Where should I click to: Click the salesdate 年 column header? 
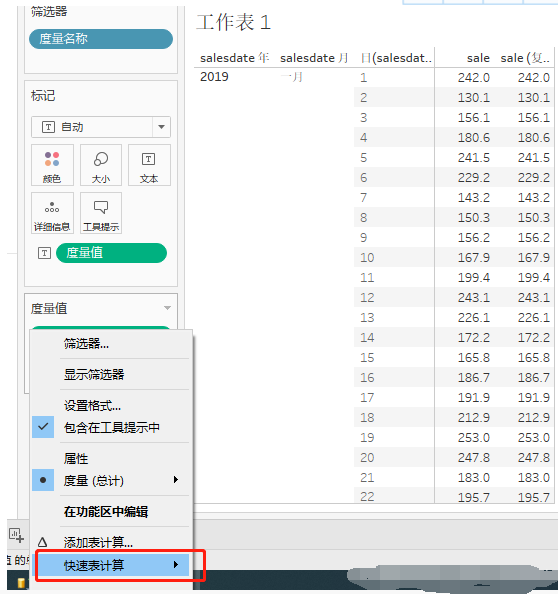pyautogui.click(x=234, y=58)
